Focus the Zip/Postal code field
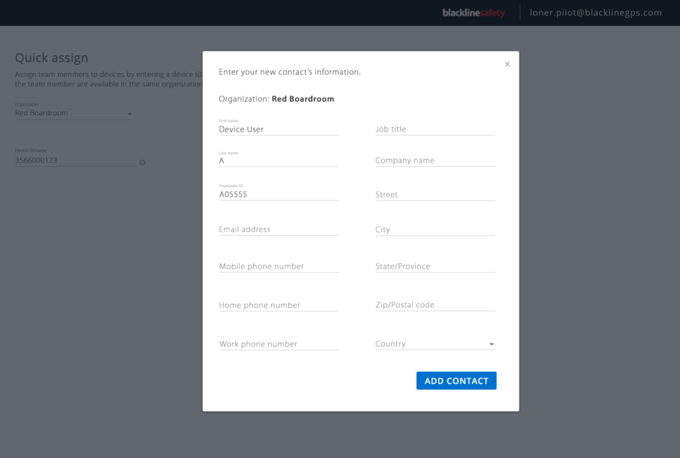 click(435, 304)
